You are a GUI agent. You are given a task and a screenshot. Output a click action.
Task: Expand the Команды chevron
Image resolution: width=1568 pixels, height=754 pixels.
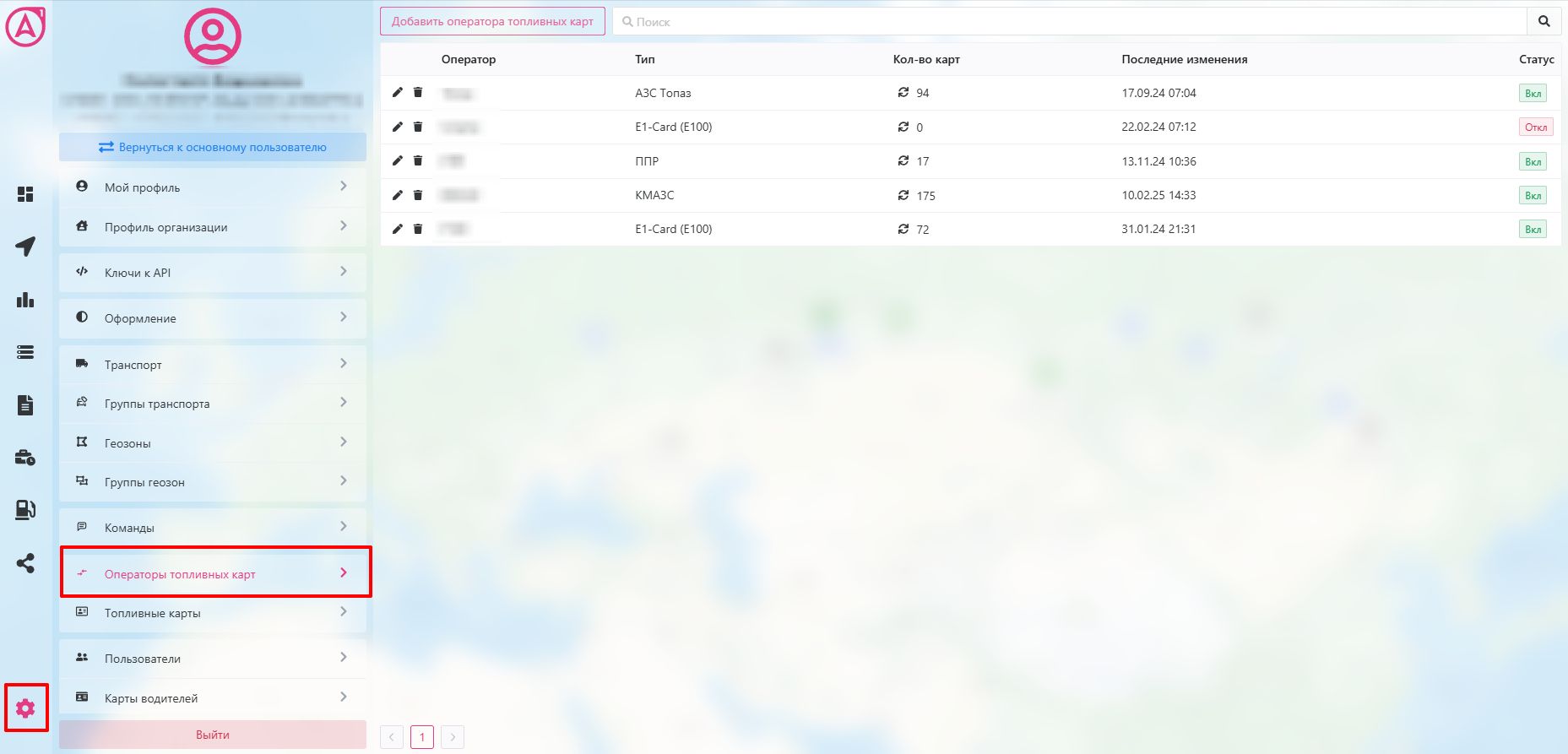click(344, 526)
